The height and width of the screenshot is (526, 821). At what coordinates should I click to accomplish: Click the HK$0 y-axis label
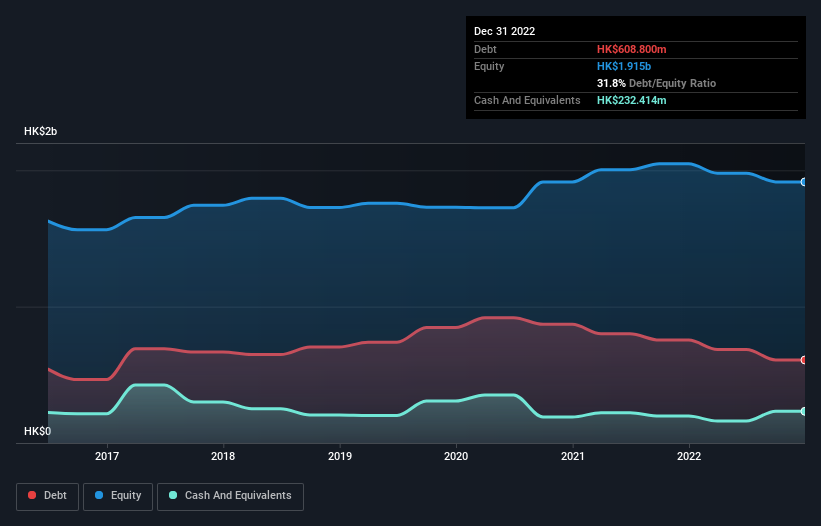[x=38, y=431]
